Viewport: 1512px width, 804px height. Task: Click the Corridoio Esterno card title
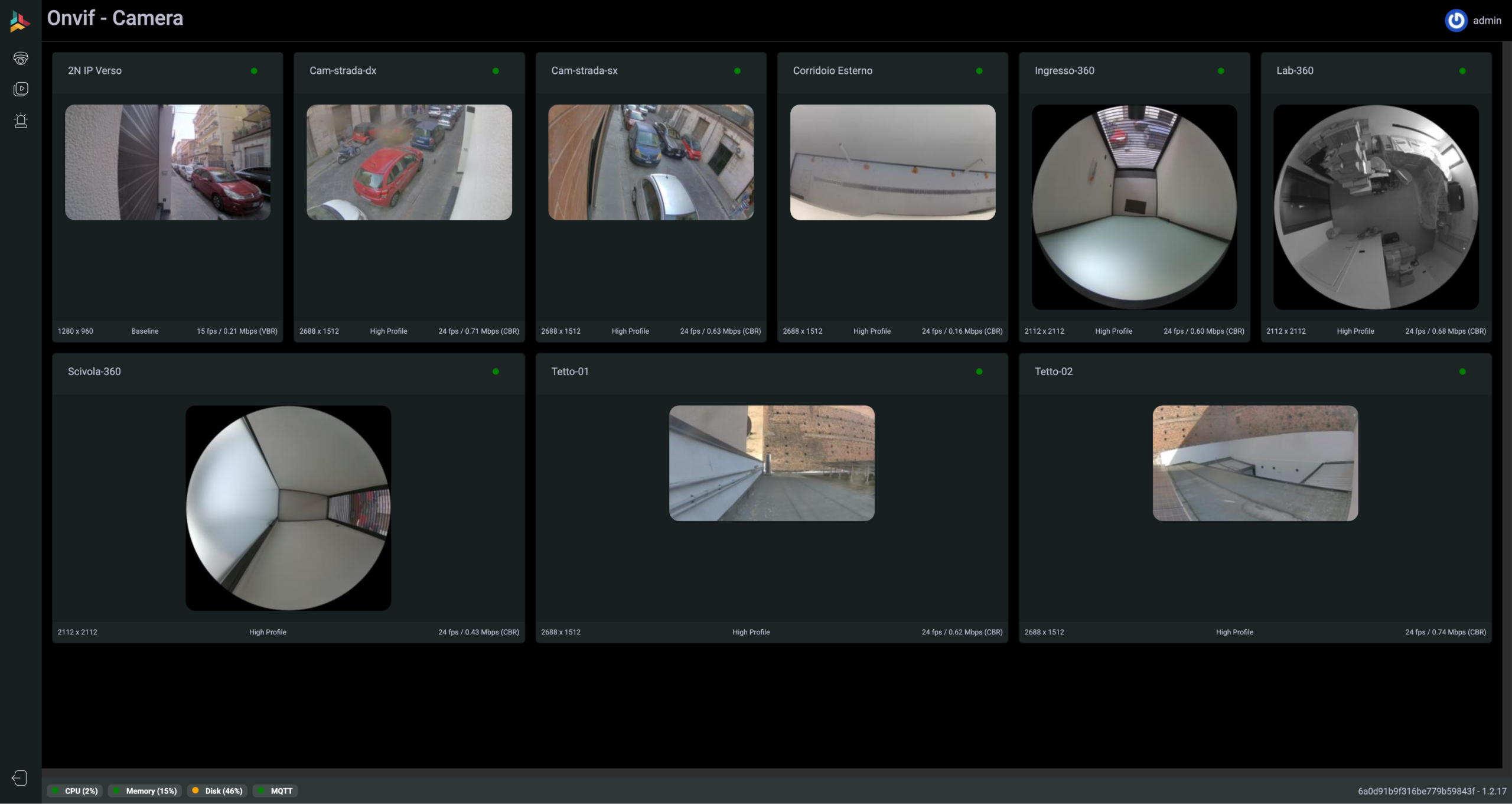tap(832, 71)
